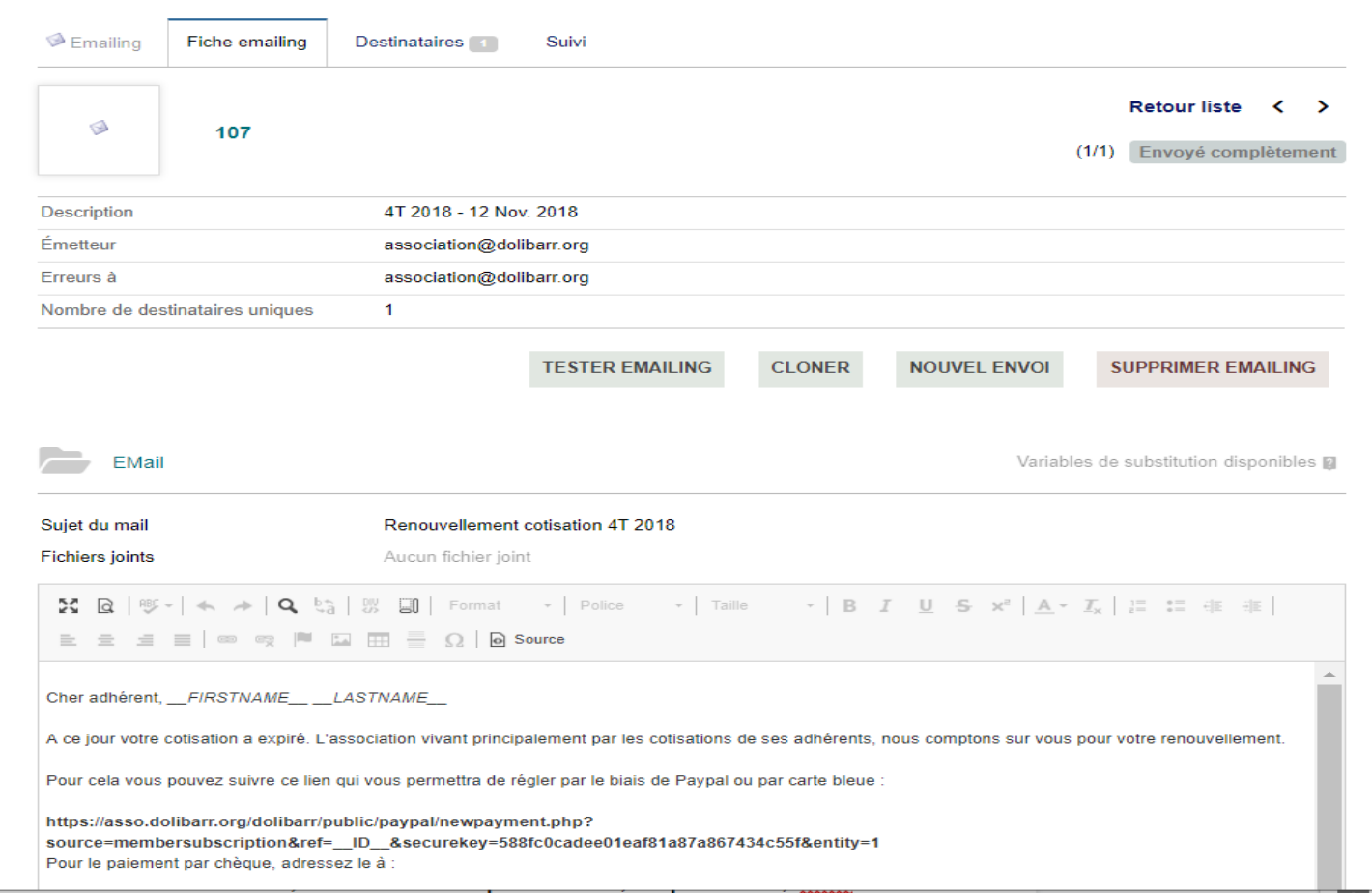Open the Format dropdown
Screen dimensions: 1372x893
click(x=500, y=606)
